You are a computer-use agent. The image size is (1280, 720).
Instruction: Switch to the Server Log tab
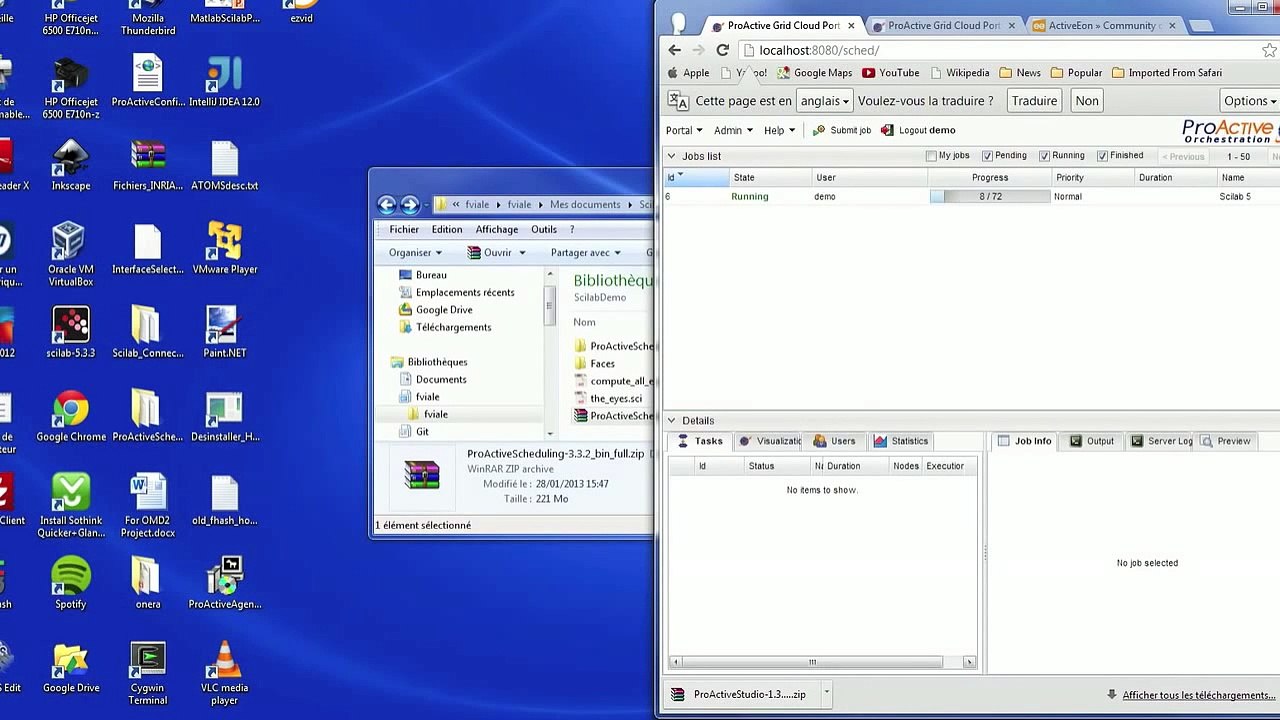pos(1161,441)
